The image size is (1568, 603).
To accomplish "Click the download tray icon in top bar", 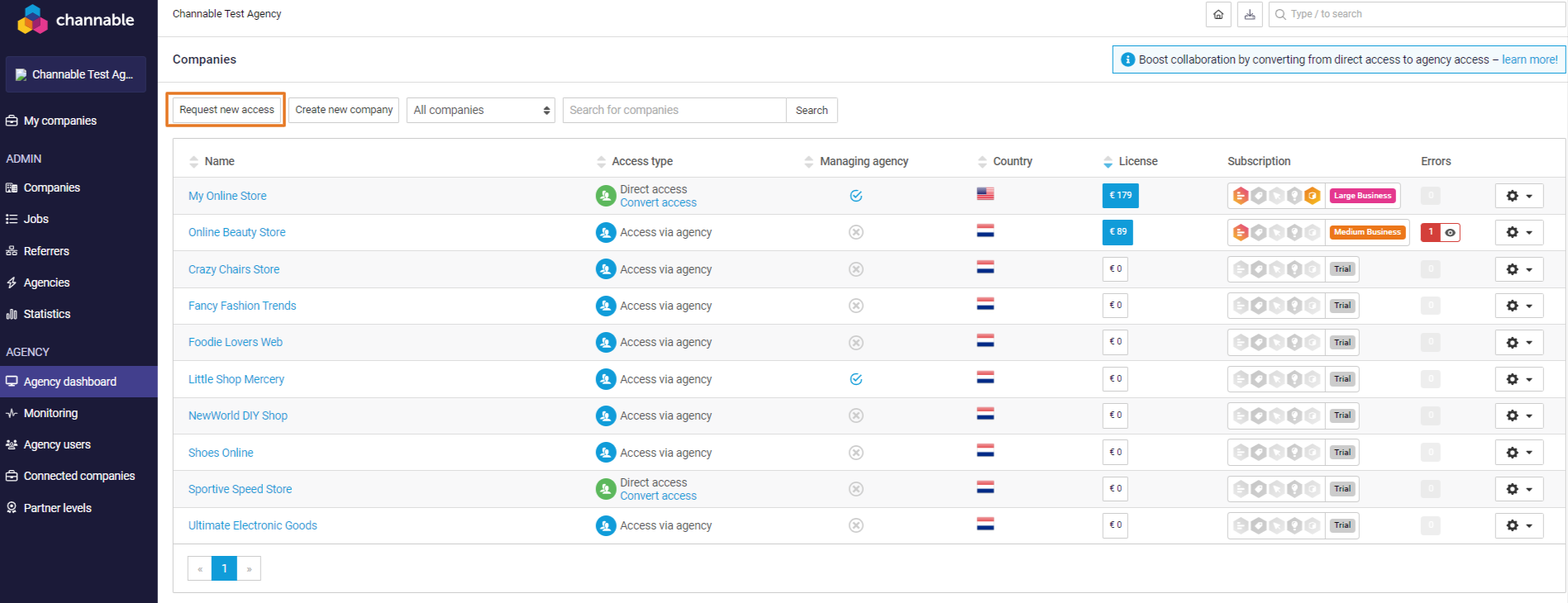I will pyautogui.click(x=1250, y=15).
